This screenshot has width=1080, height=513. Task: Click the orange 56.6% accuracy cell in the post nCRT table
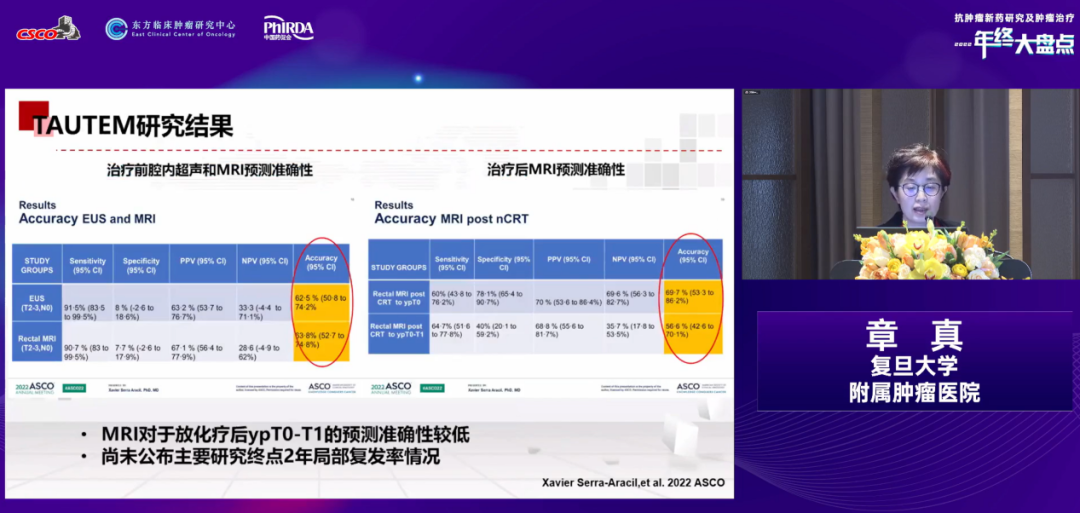pyautogui.click(x=693, y=331)
